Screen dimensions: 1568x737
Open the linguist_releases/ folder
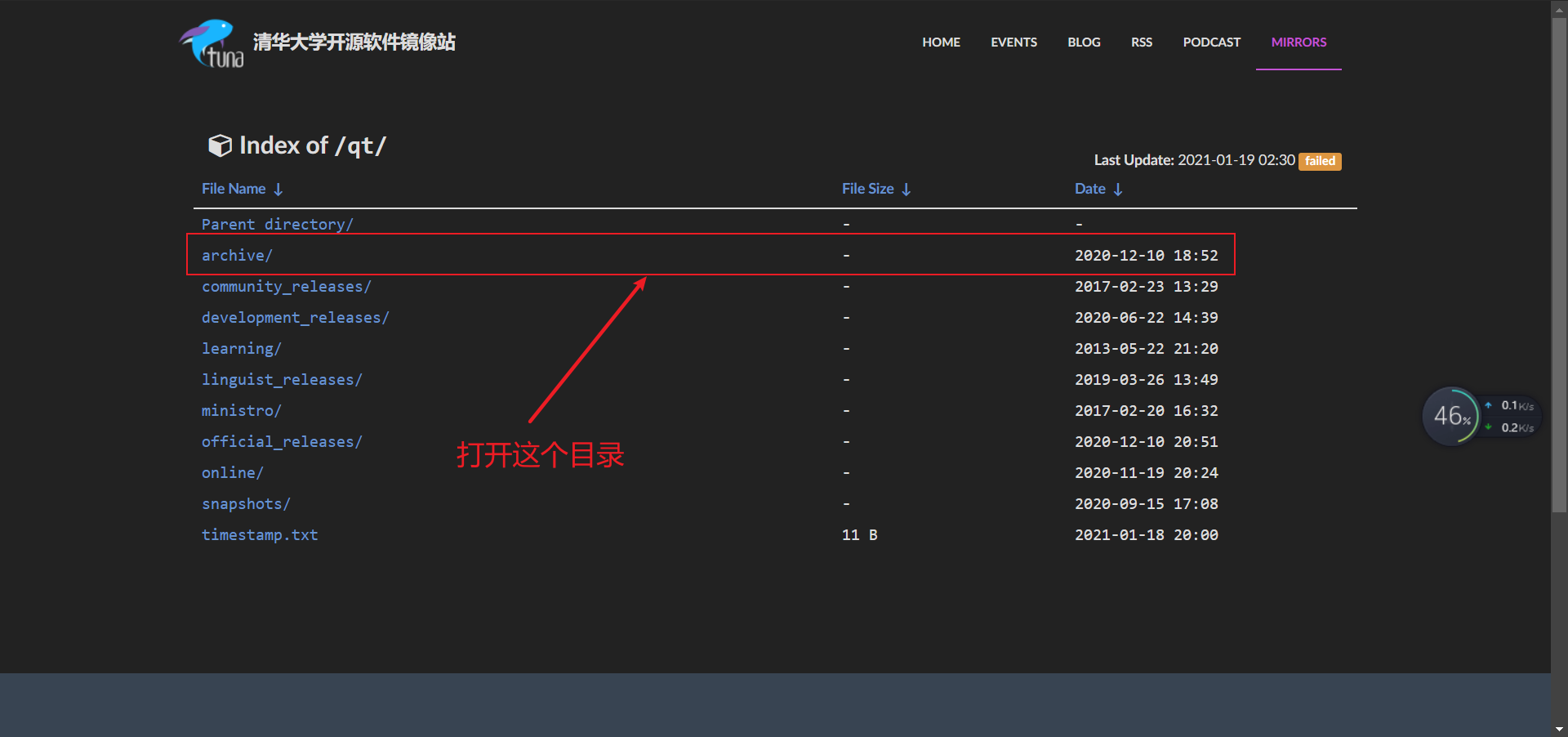282,379
